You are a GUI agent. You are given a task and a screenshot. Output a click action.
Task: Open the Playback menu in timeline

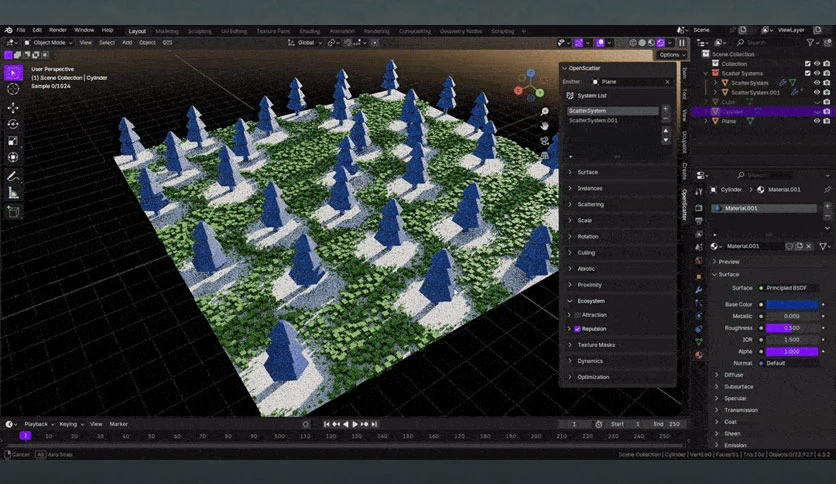click(x=39, y=424)
